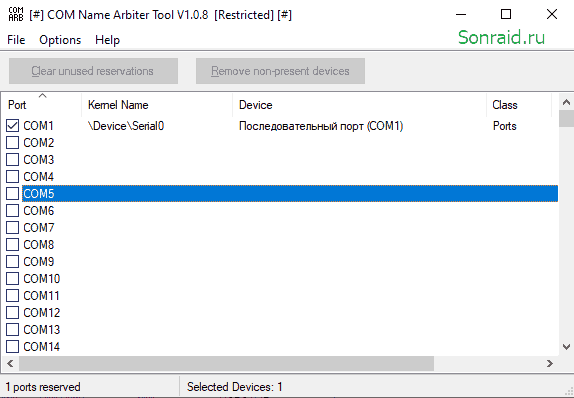This screenshot has height=398, width=574.
Task: Check the COM4 checkbox
Action: (12, 176)
